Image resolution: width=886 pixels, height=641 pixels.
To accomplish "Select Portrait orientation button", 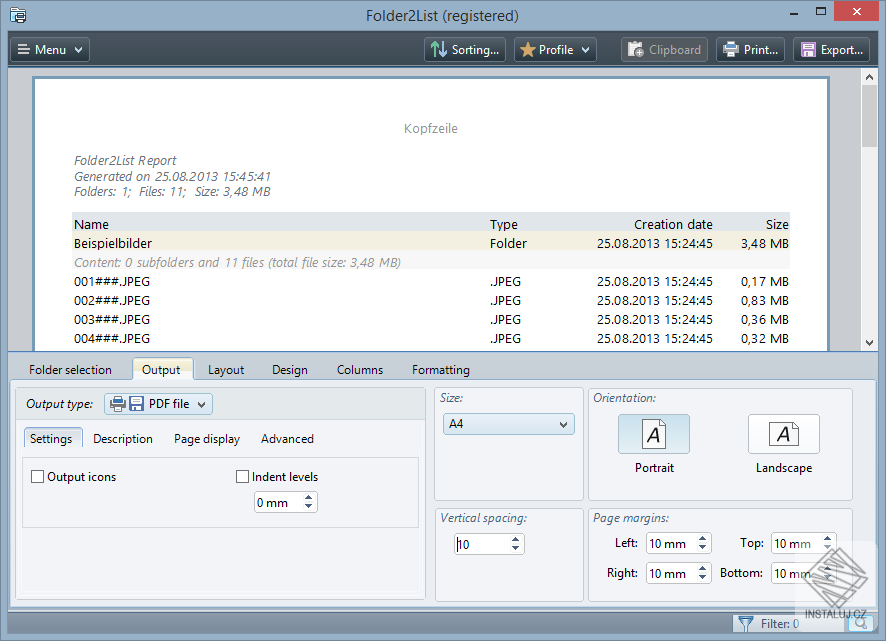I will point(654,433).
